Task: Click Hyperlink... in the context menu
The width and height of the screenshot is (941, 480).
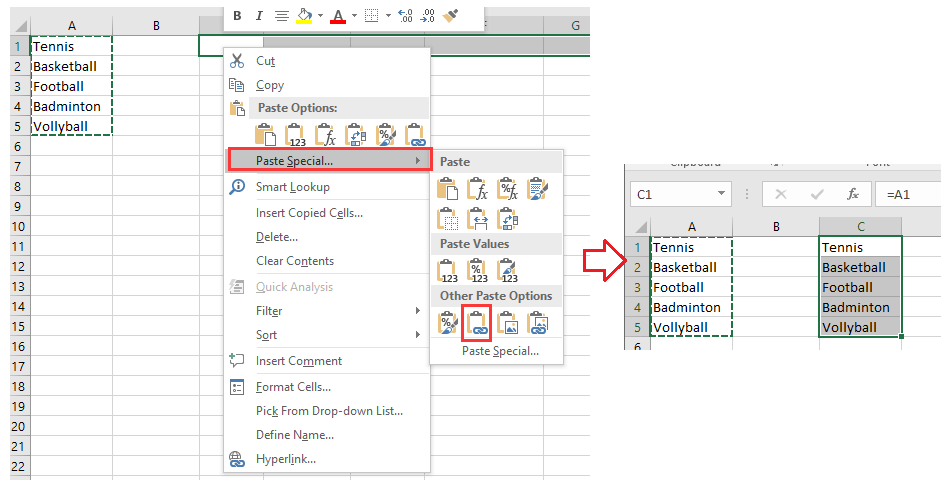Action: [285, 459]
